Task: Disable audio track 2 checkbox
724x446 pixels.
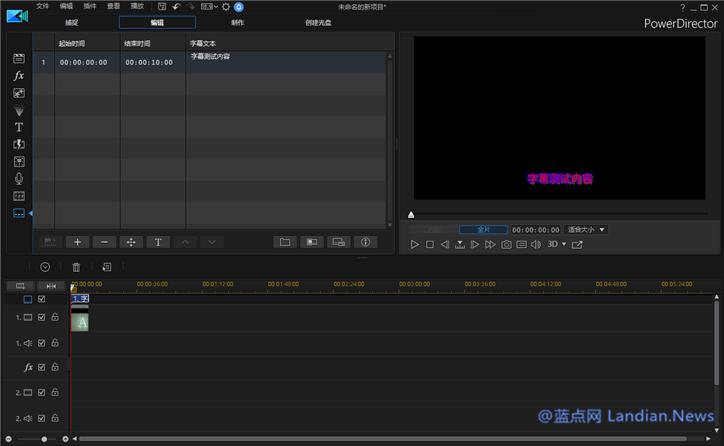Action: tap(42, 419)
